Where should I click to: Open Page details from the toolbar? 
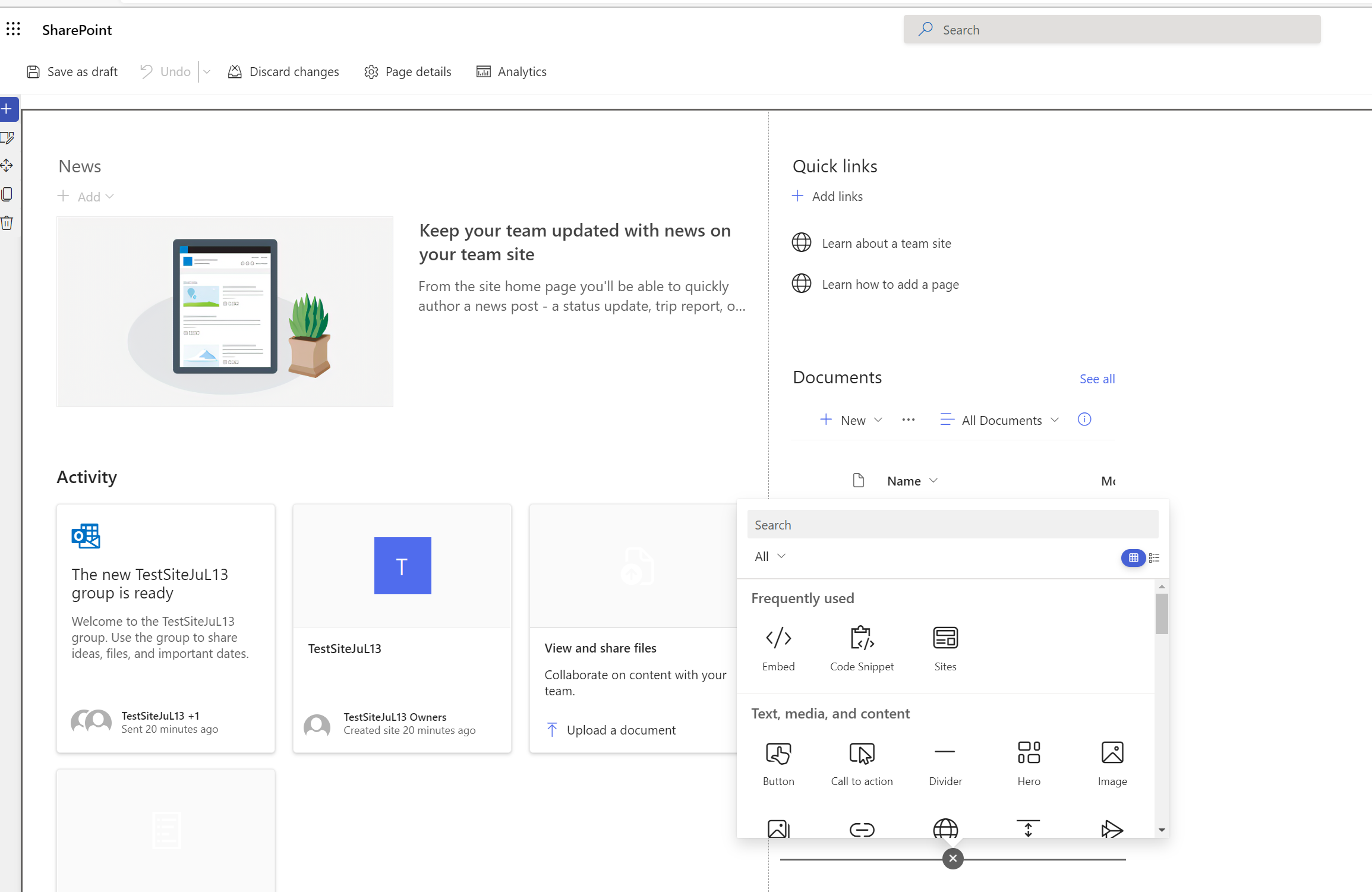point(408,71)
